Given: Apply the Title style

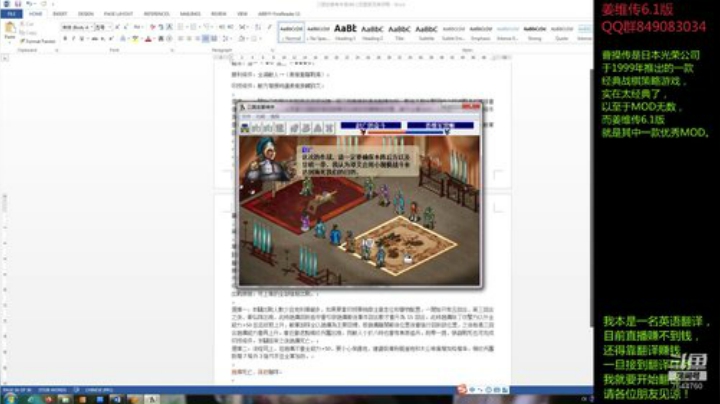Looking at the screenshot, I should pyautogui.click(x=399, y=32).
